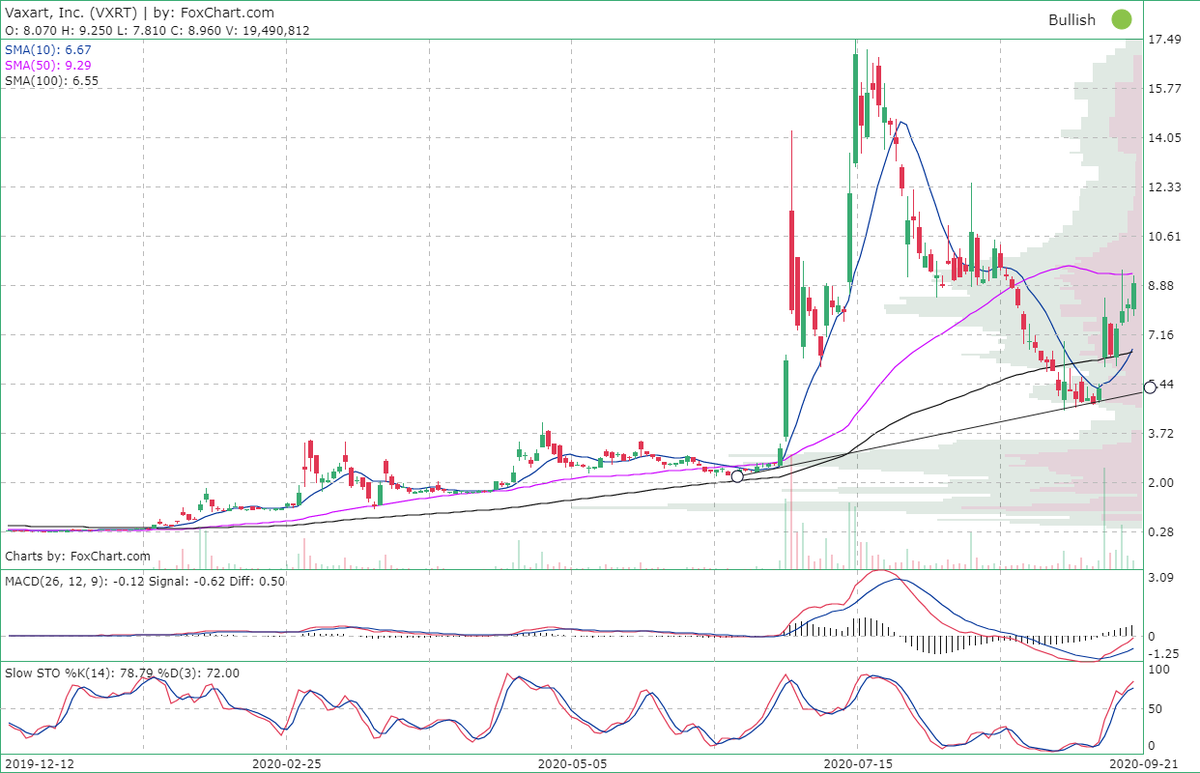The width and height of the screenshot is (1200, 773).
Task: Click the 8.88 price axis label
Action: click(1163, 285)
